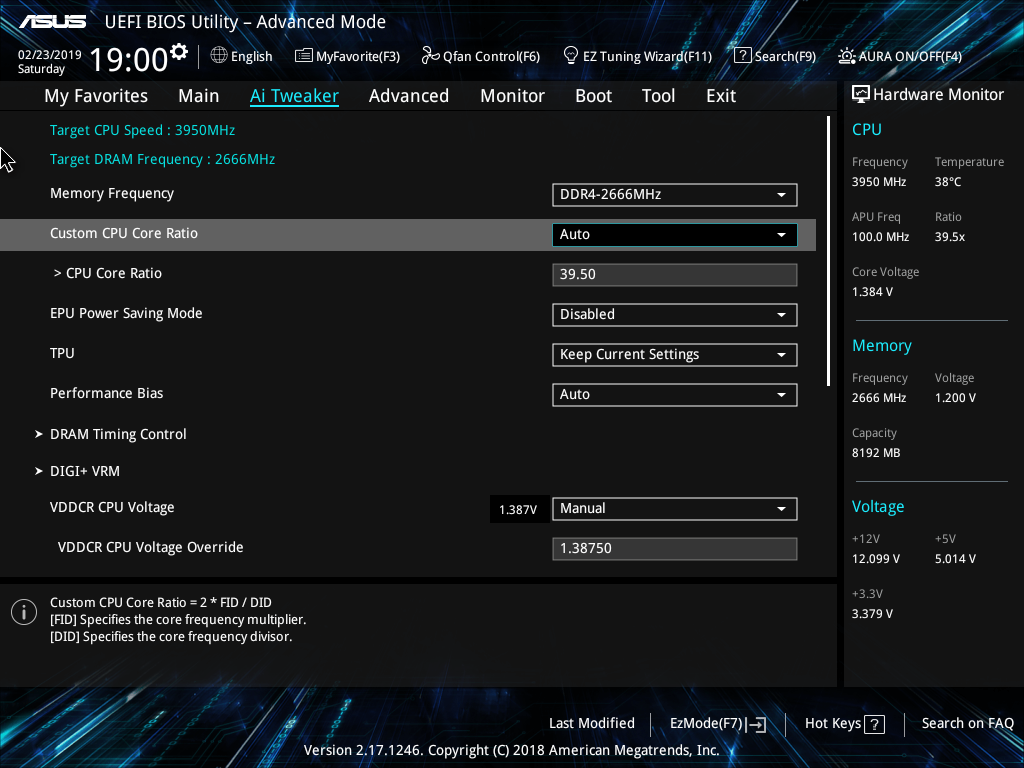Switch to the Boot tab
Screen dimensions: 1024x768
coord(594,96)
